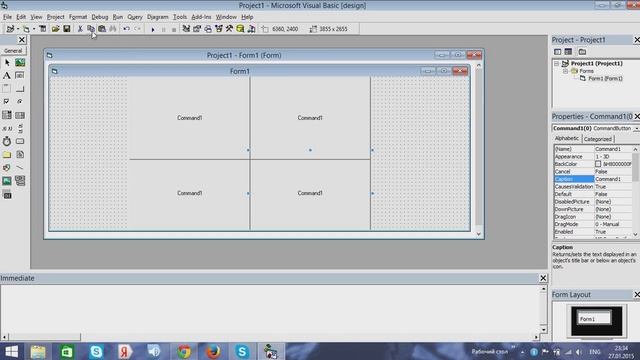Click View Code in Project panel
The height and width of the screenshot is (360, 640).
point(557,52)
